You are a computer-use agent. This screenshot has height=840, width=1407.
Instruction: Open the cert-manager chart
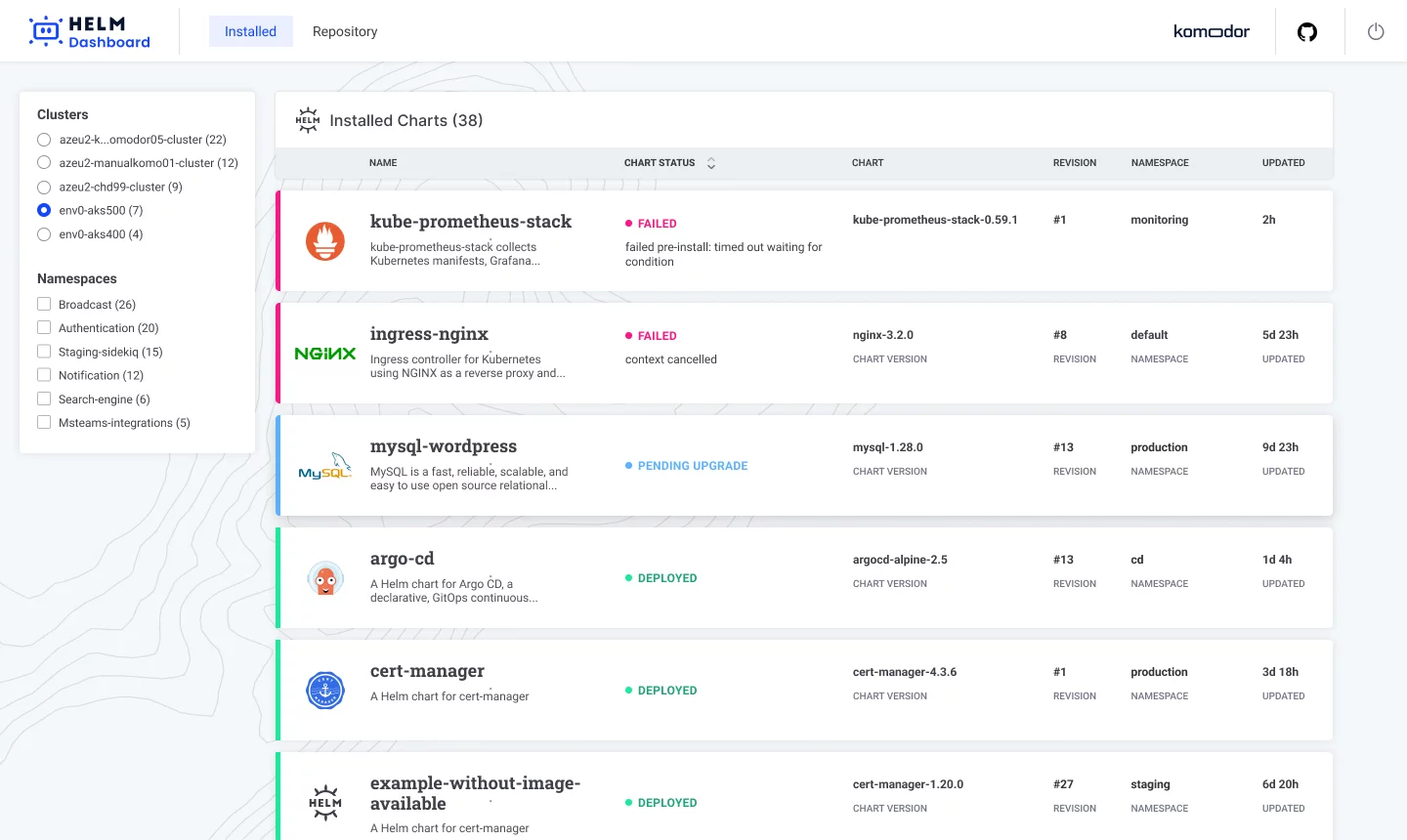pyautogui.click(x=427, y=671)
